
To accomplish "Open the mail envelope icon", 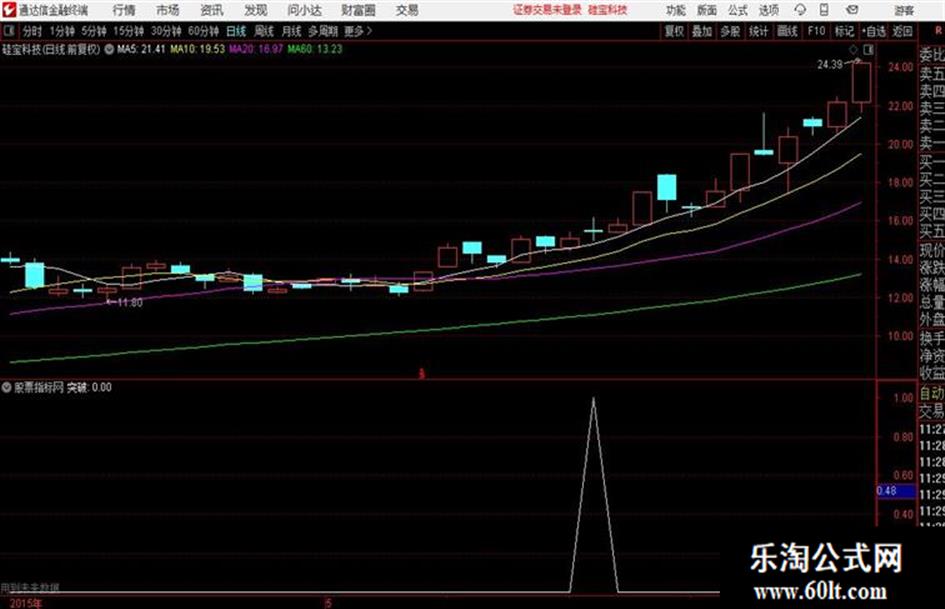I will click(x=852, y=10).
